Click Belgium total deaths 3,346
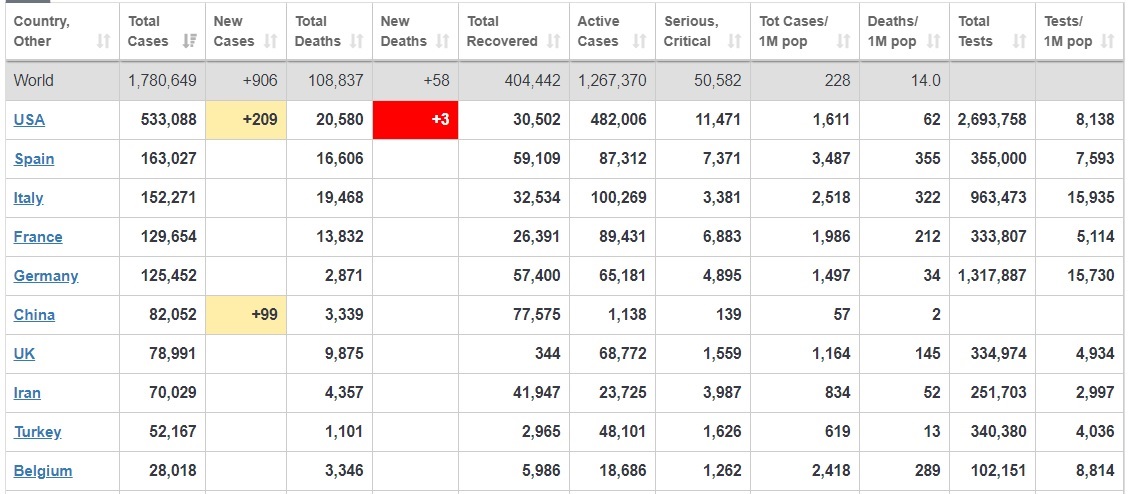 (343, 470)
